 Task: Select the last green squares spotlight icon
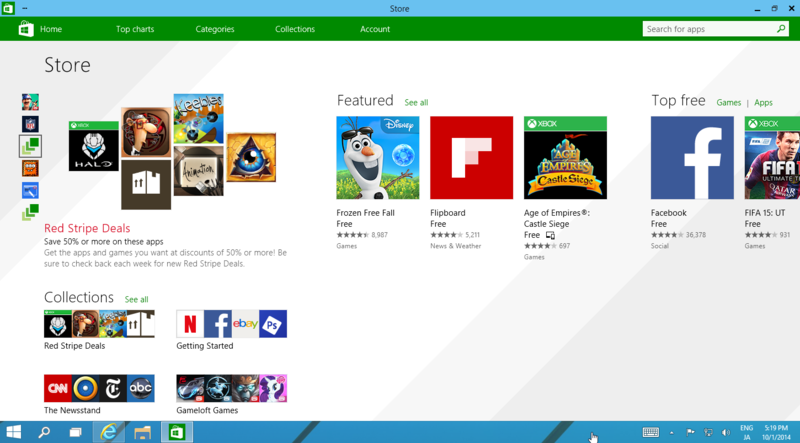[30, 212]
